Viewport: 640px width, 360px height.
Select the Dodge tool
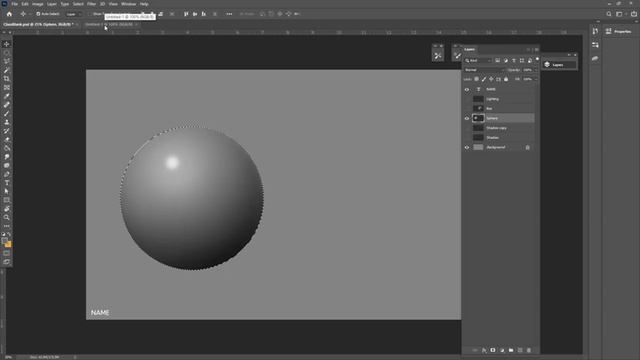click(7, 165)
